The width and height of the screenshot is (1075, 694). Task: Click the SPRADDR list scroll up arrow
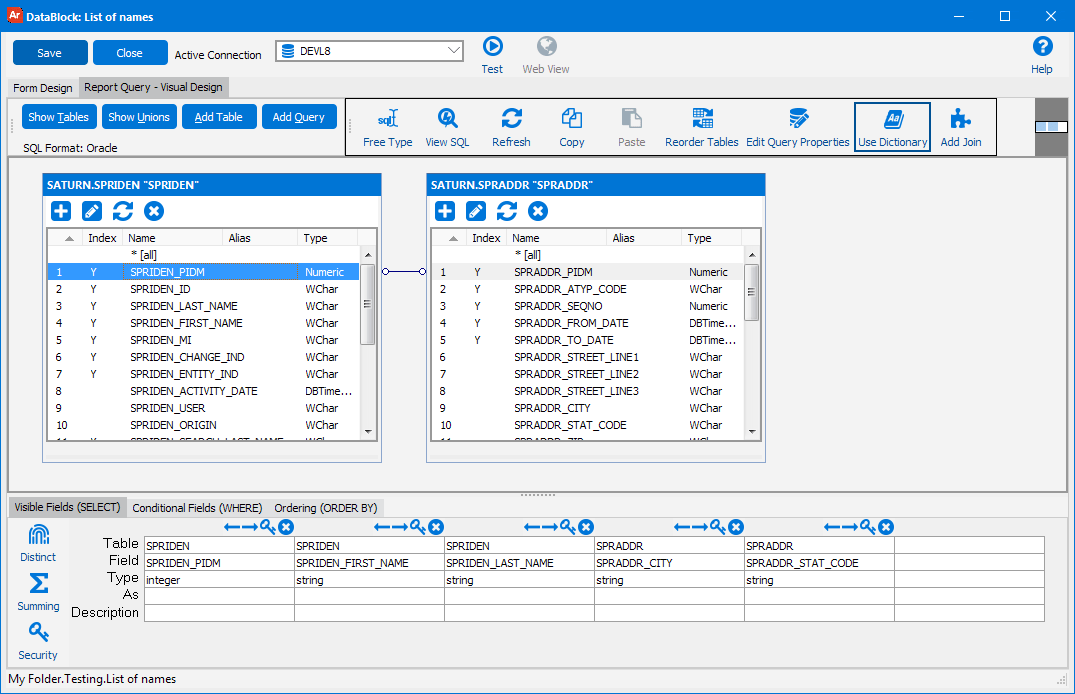[752, 255]
